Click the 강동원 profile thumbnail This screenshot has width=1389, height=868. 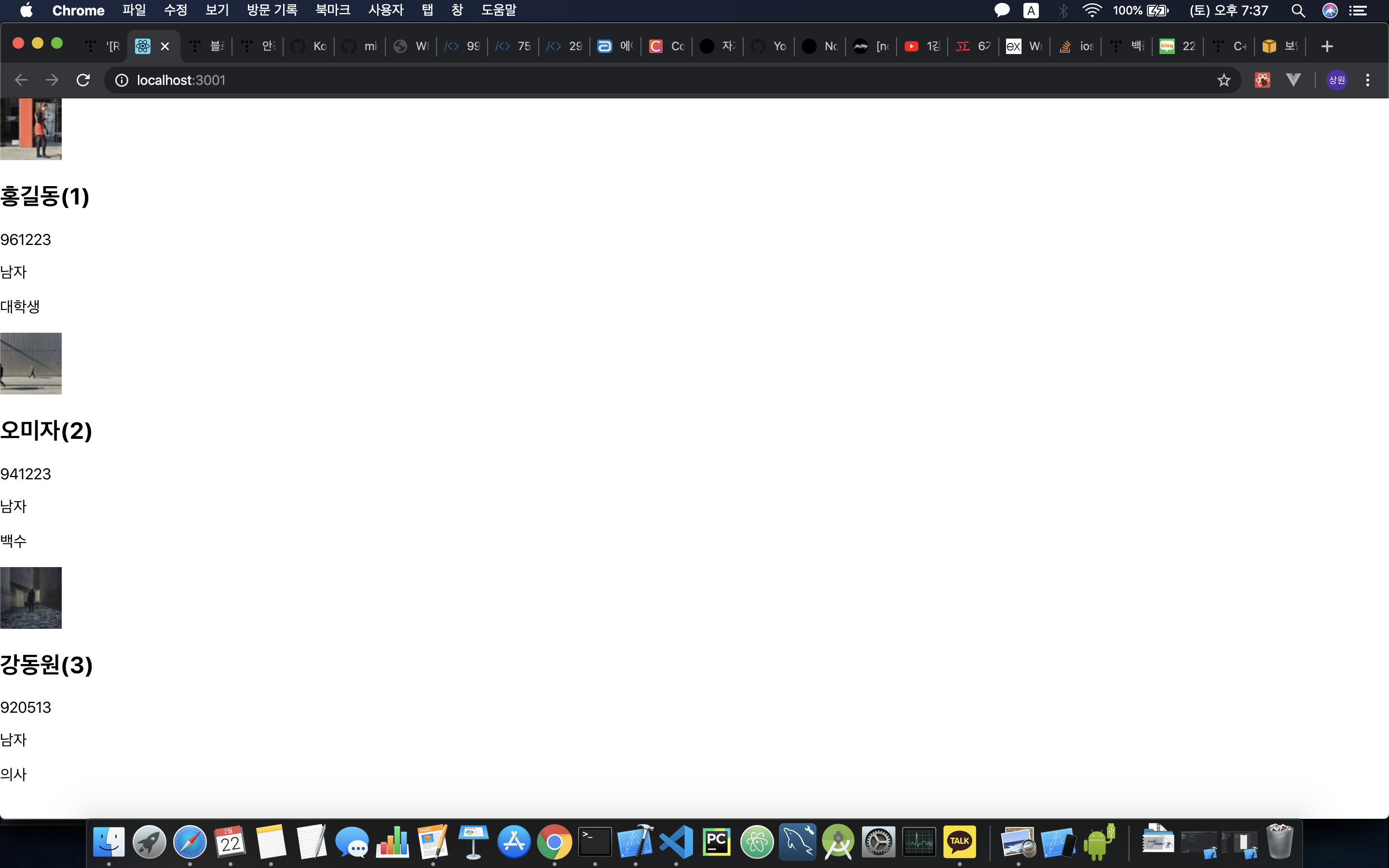pos(31,597)
